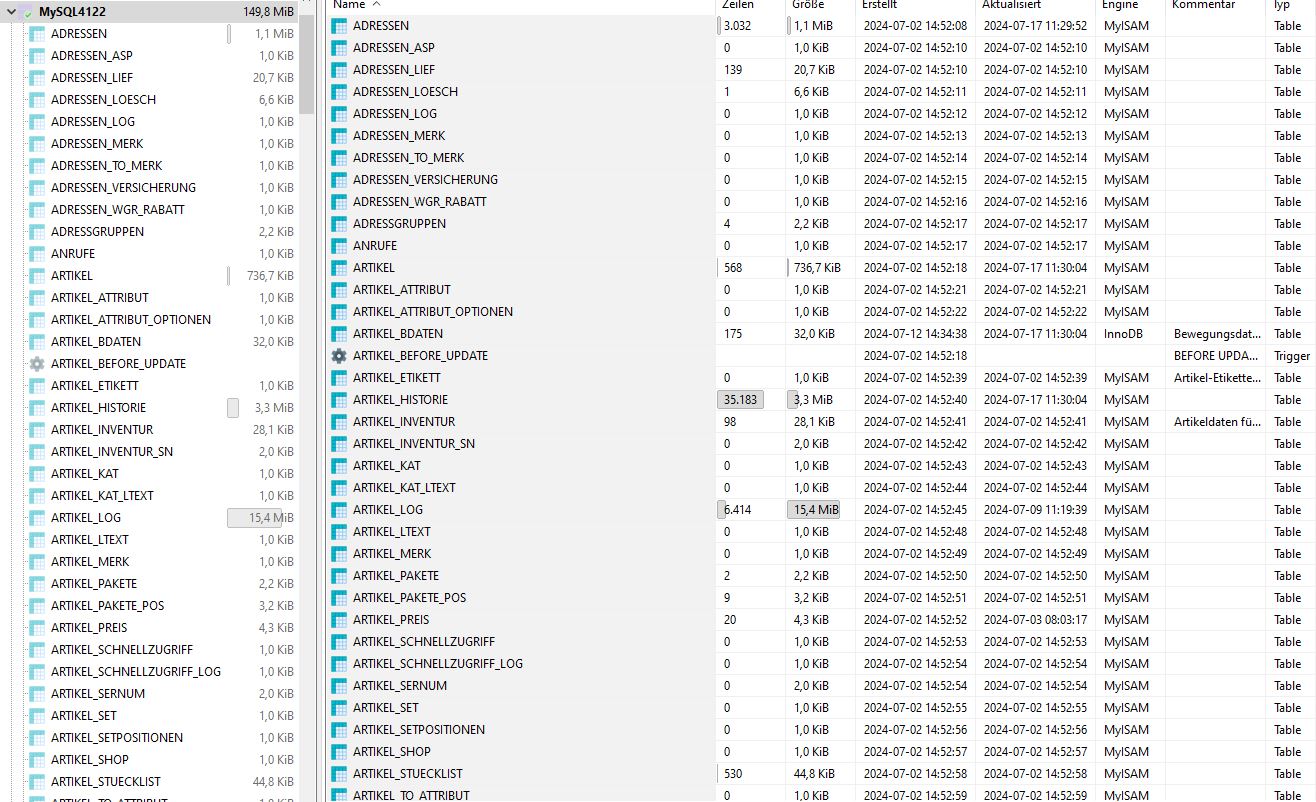Click ADRESSEN_ASP table icon in list

click(339, 48)
